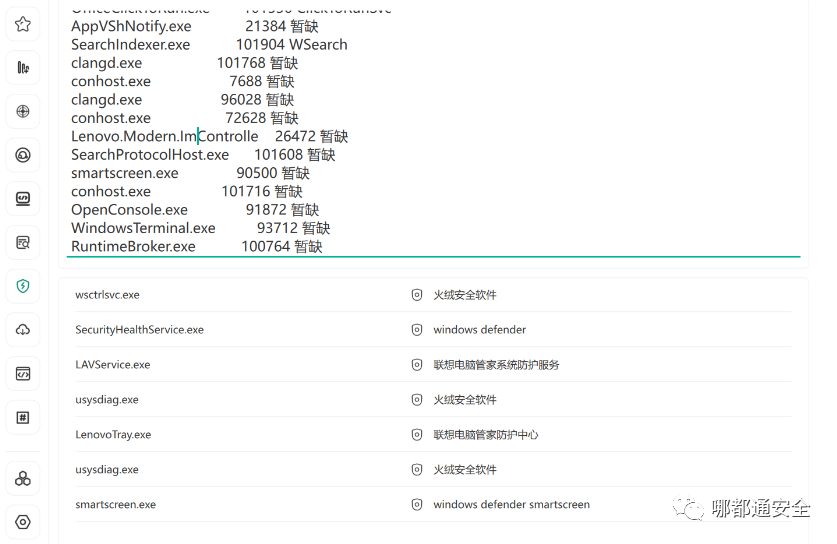Click the WSearch service name

319,45
